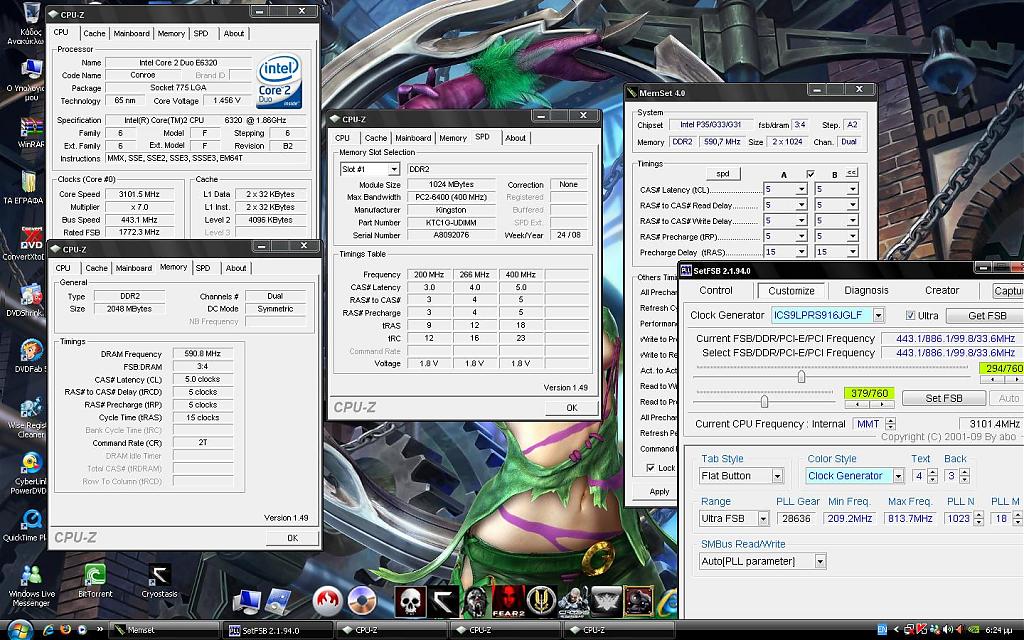Open the Recycle Bin desktop icon
This screenshot has width=1024, height=640.
29,23
